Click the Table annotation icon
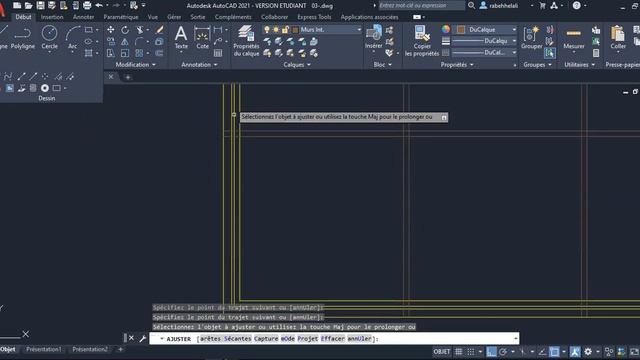Viewport: 640px width, 360px height. (x=218, y=53)
